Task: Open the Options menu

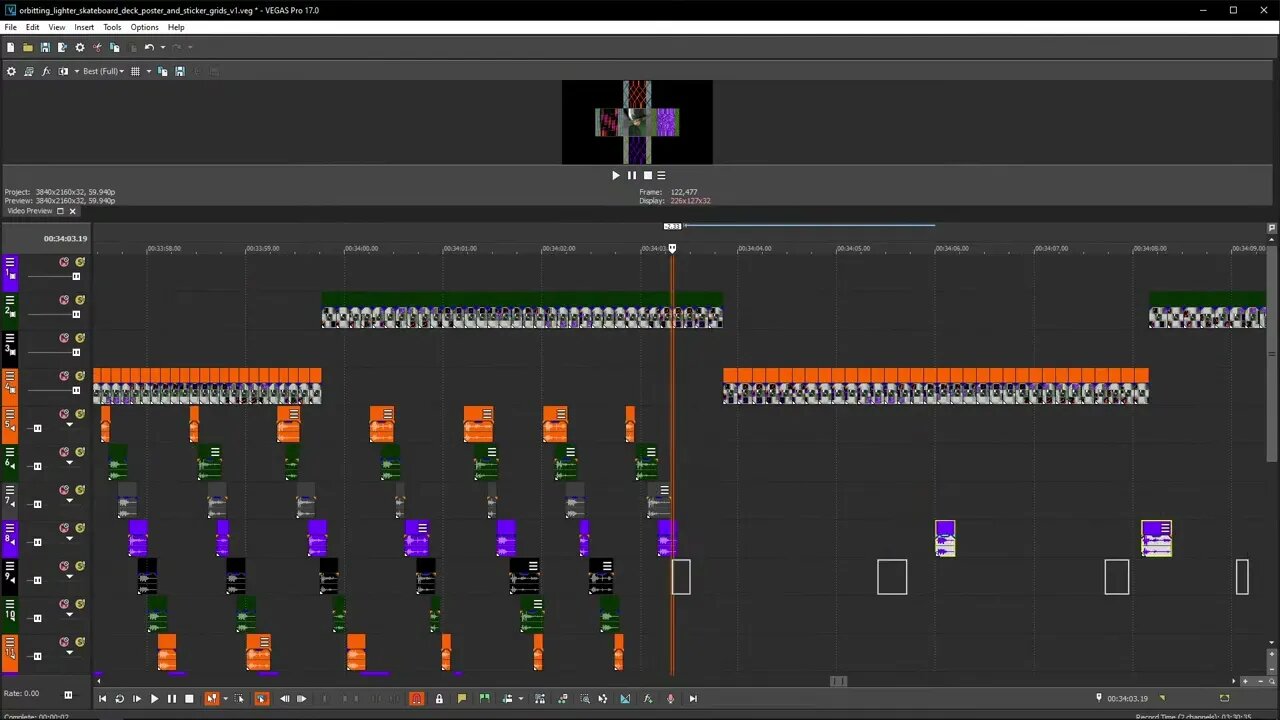Action: coord(144,27)
